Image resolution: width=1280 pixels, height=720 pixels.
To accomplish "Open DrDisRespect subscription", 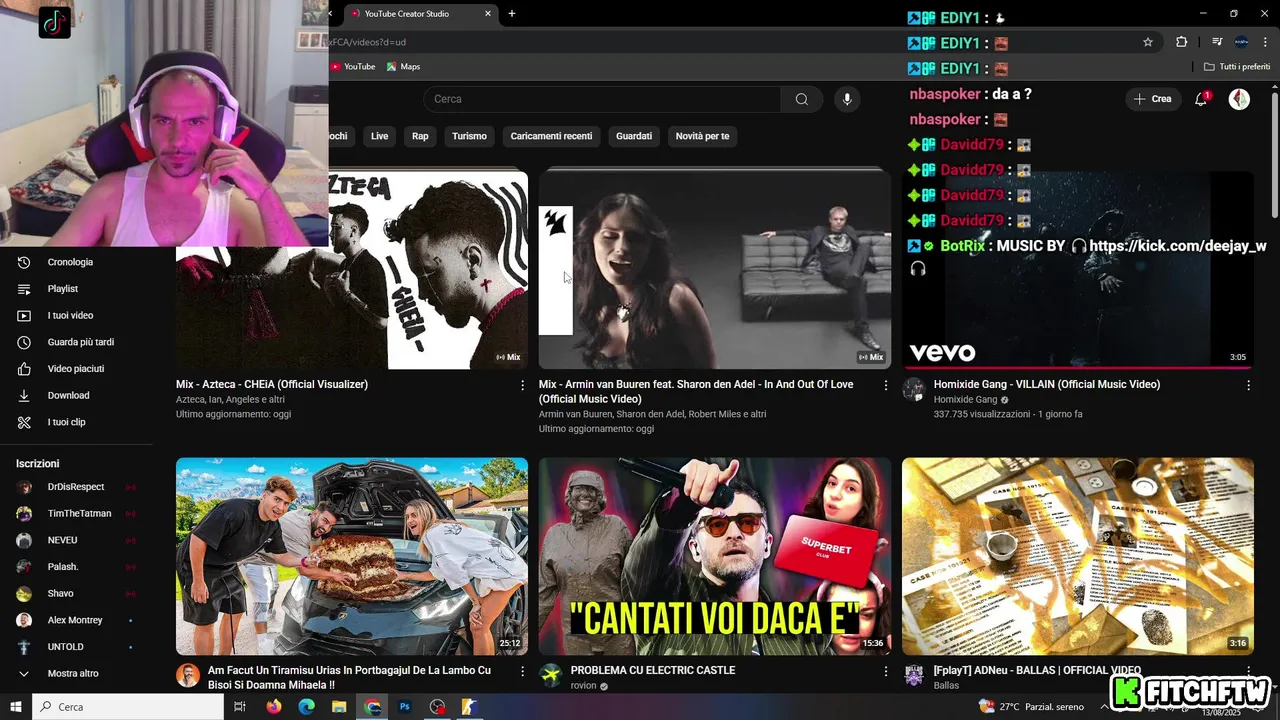I will click(76, 487).
